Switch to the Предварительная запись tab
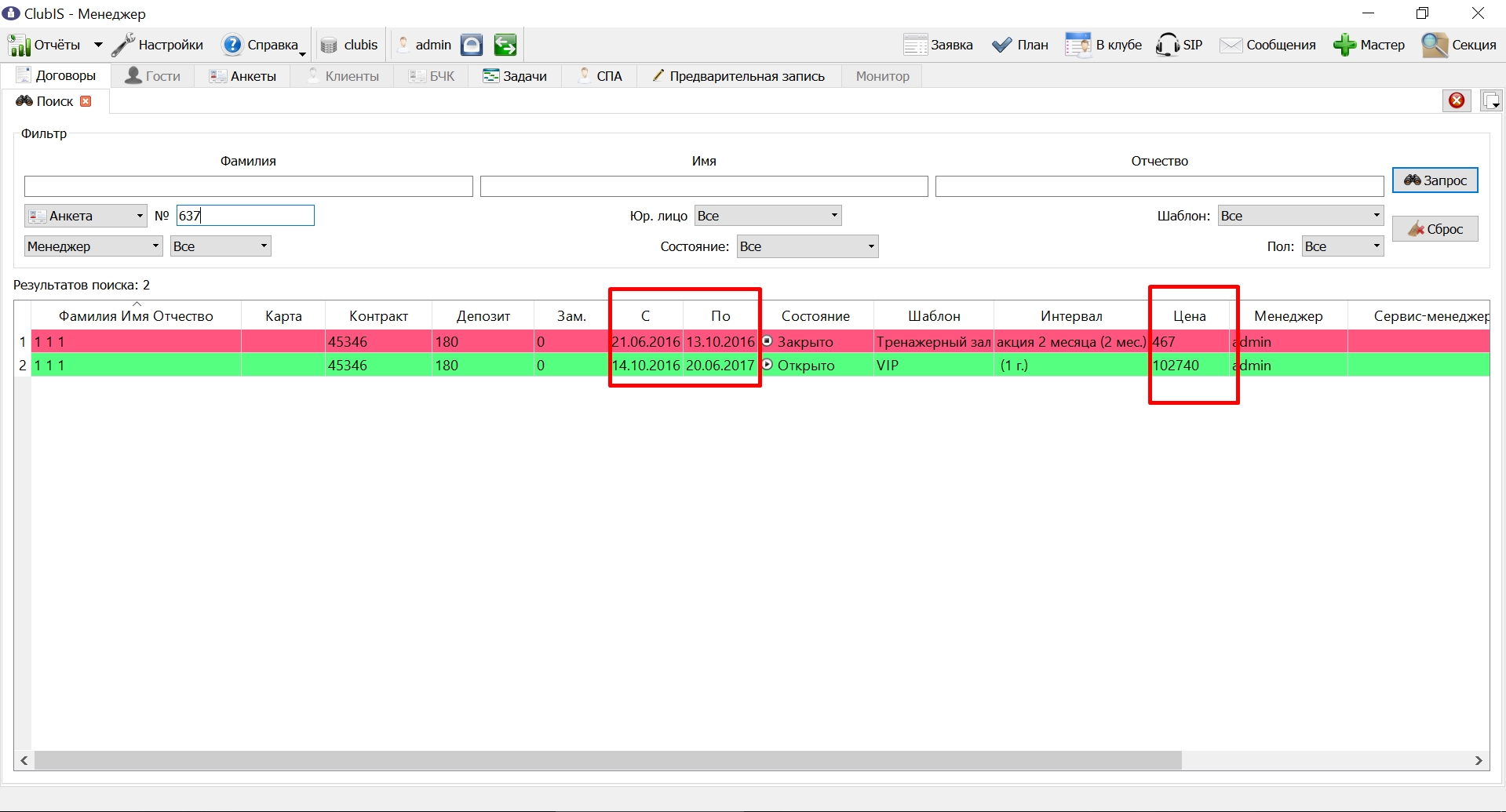1506x812 pixels. tap(738, 76)
